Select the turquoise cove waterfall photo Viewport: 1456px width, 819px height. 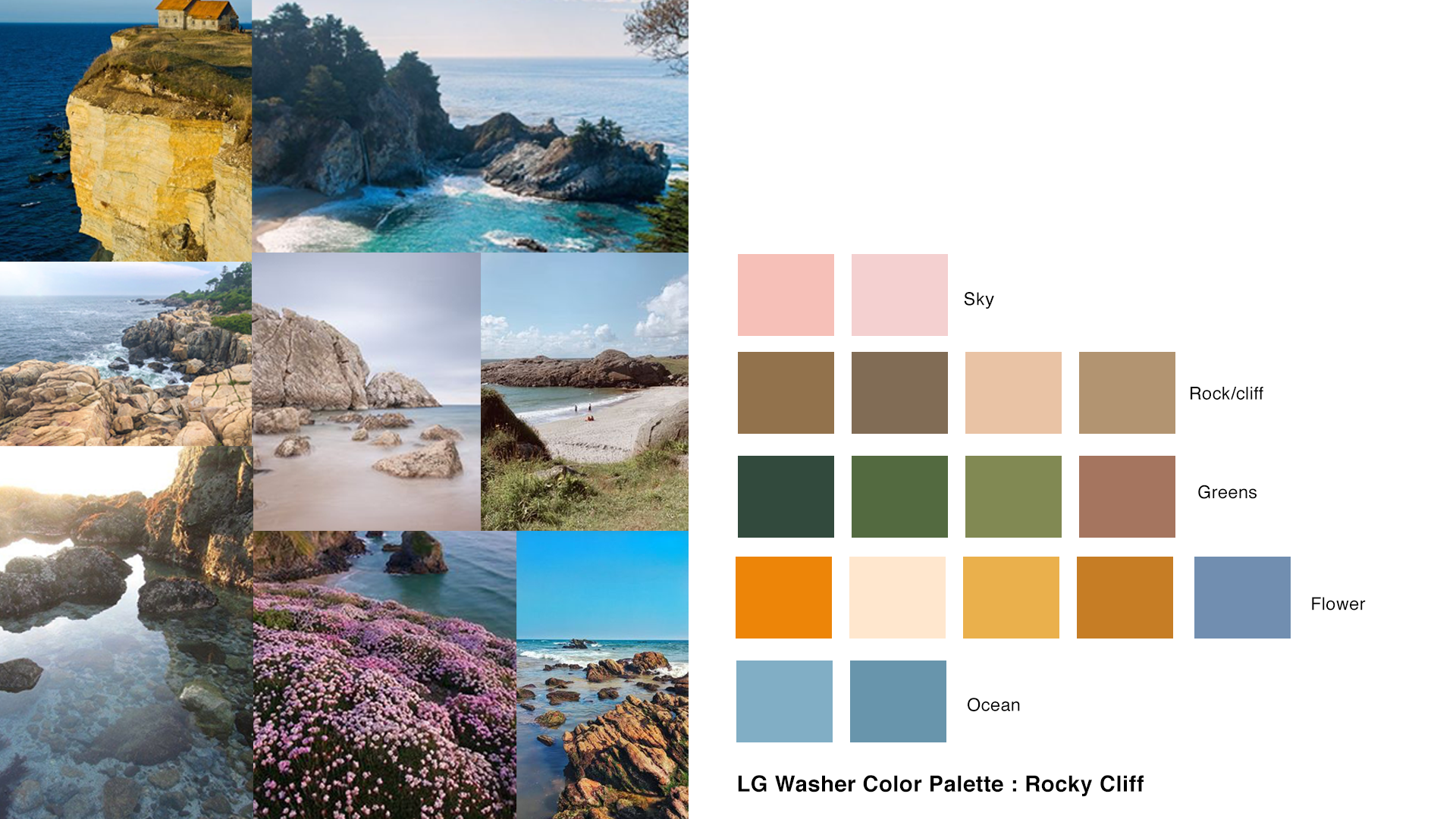pyautogui.click(x=470, y=126)
